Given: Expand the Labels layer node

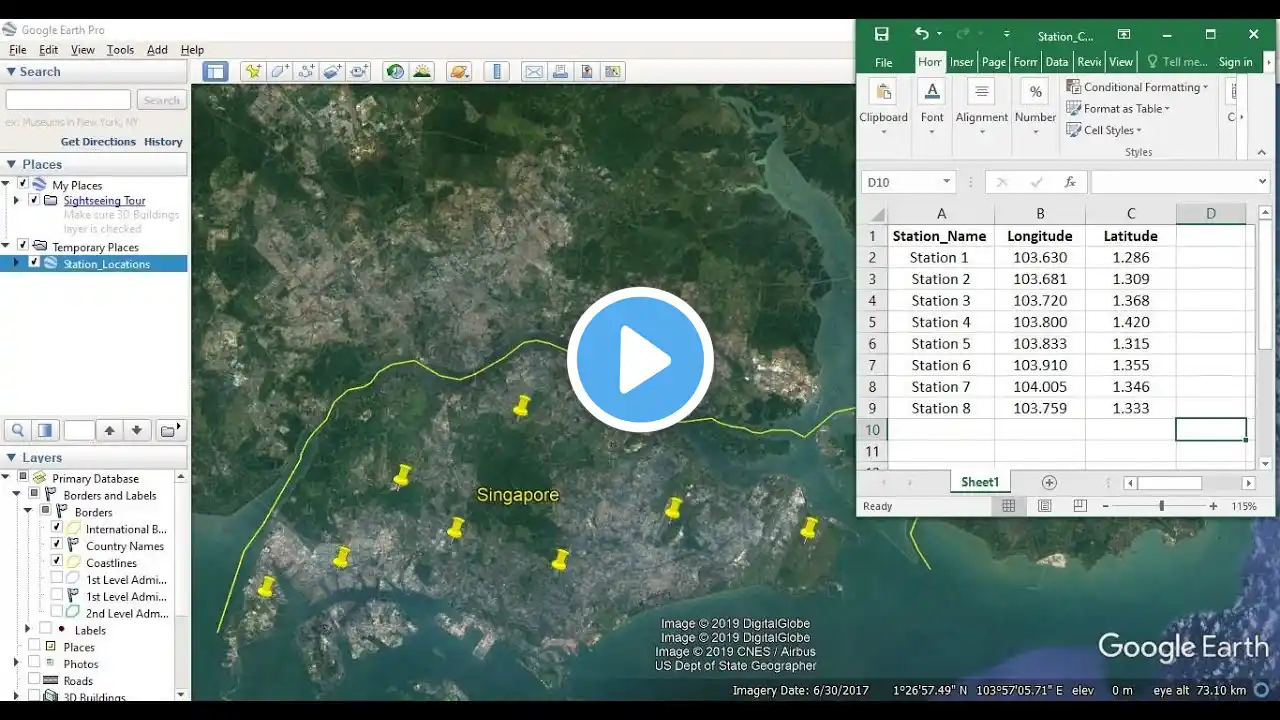Looking at the screenshot, I should click(27, 629).
